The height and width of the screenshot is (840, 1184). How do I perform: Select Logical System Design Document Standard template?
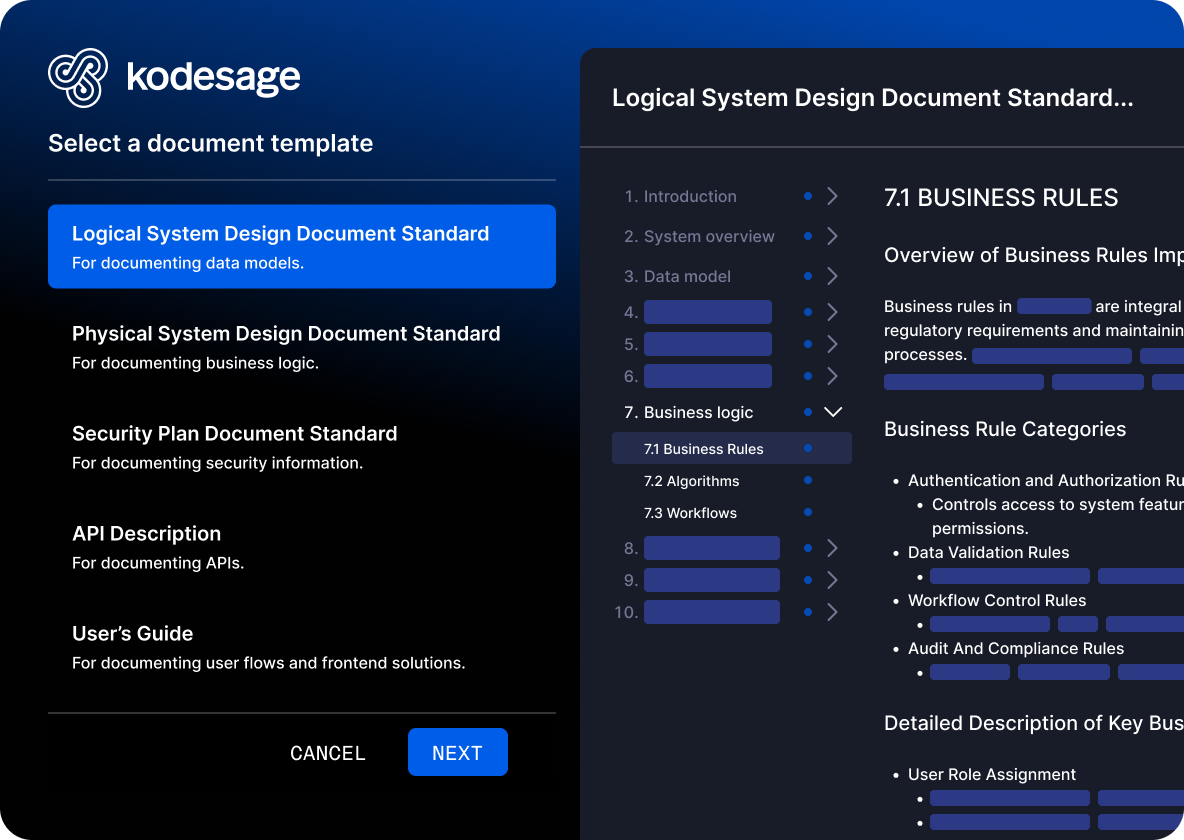coord(301,246)
